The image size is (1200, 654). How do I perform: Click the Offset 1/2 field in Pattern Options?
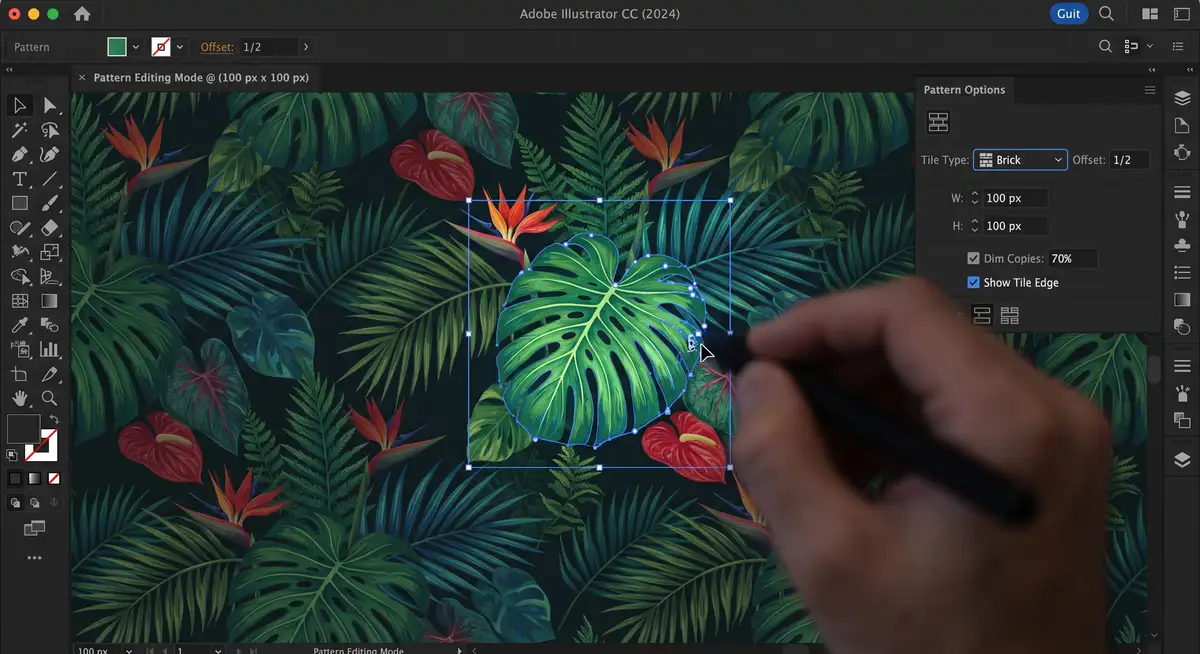coord(1129,160)
